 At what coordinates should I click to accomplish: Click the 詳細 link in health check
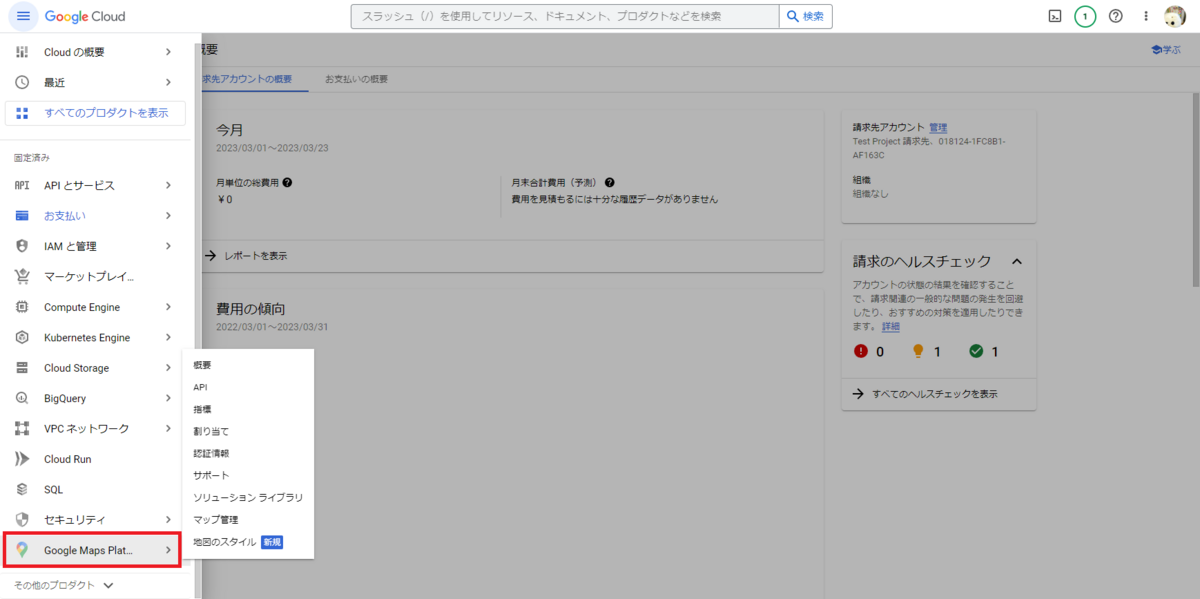click(x=890, y=326)
